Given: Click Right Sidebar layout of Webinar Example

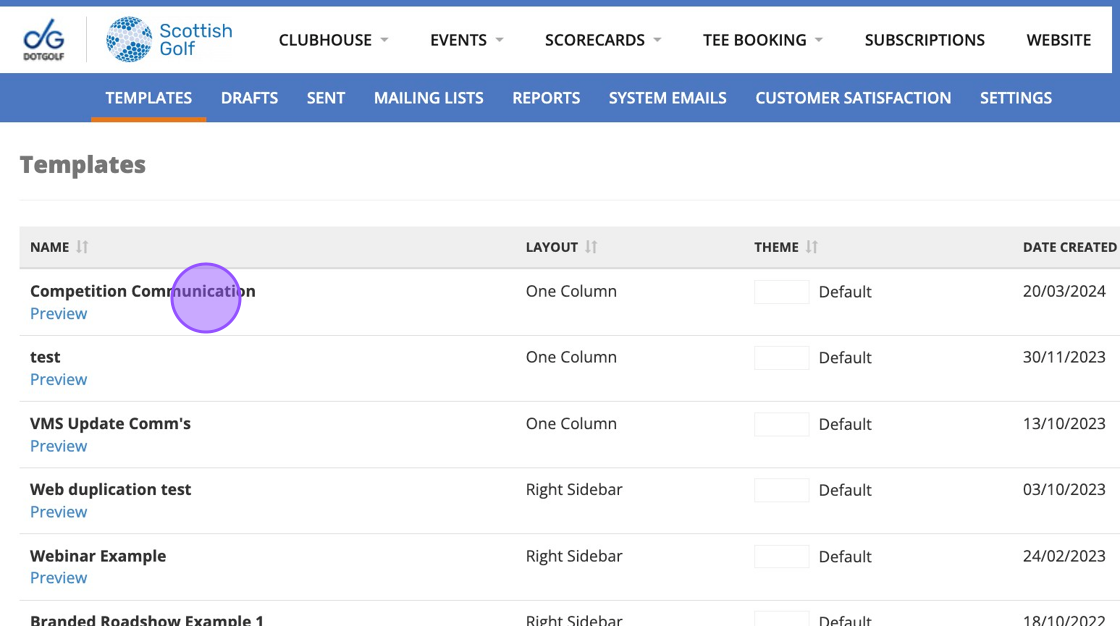Looking at the screenshot, I should [574, 556].
